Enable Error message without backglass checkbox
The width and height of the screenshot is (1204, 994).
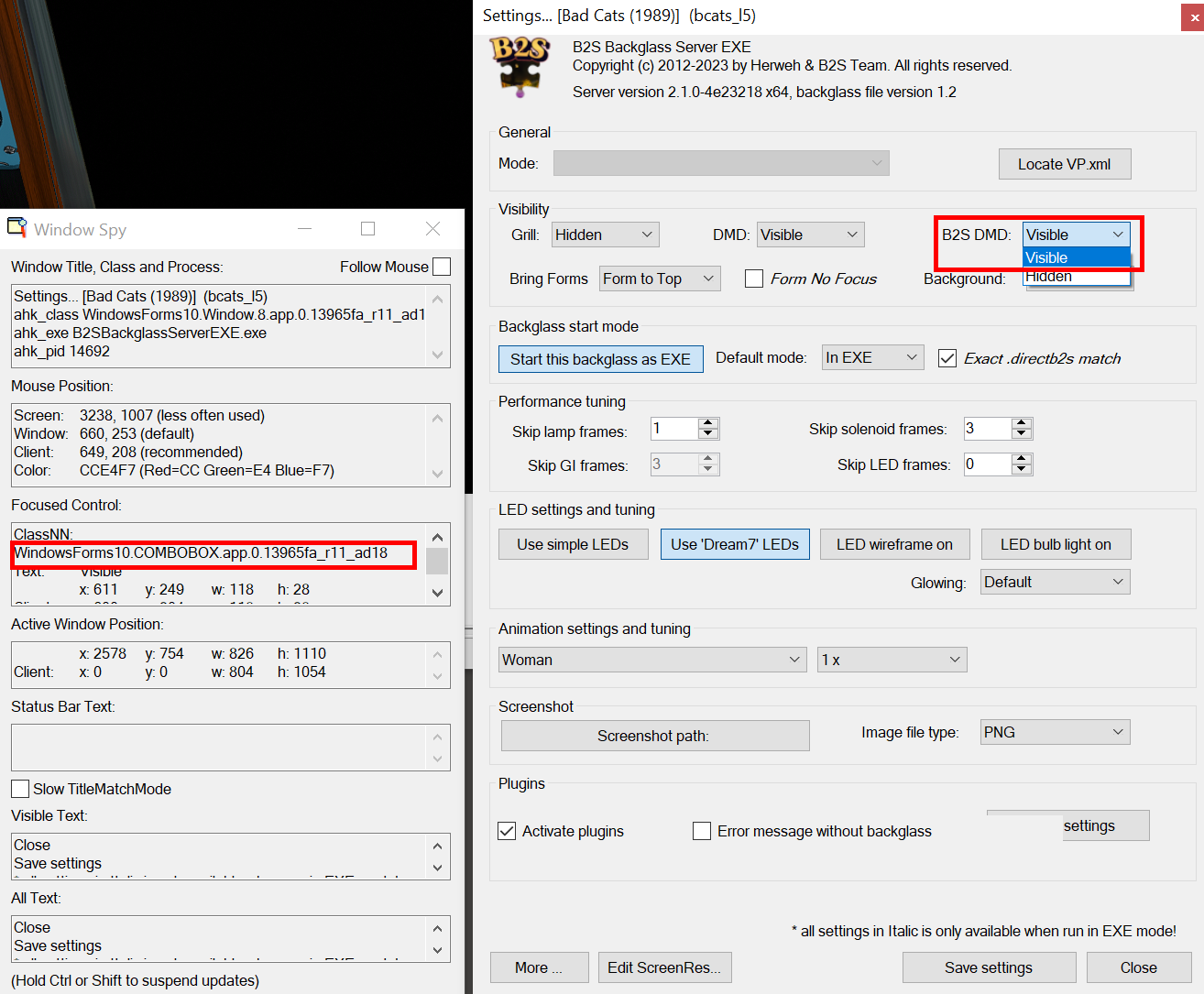[x=702, y=831]
